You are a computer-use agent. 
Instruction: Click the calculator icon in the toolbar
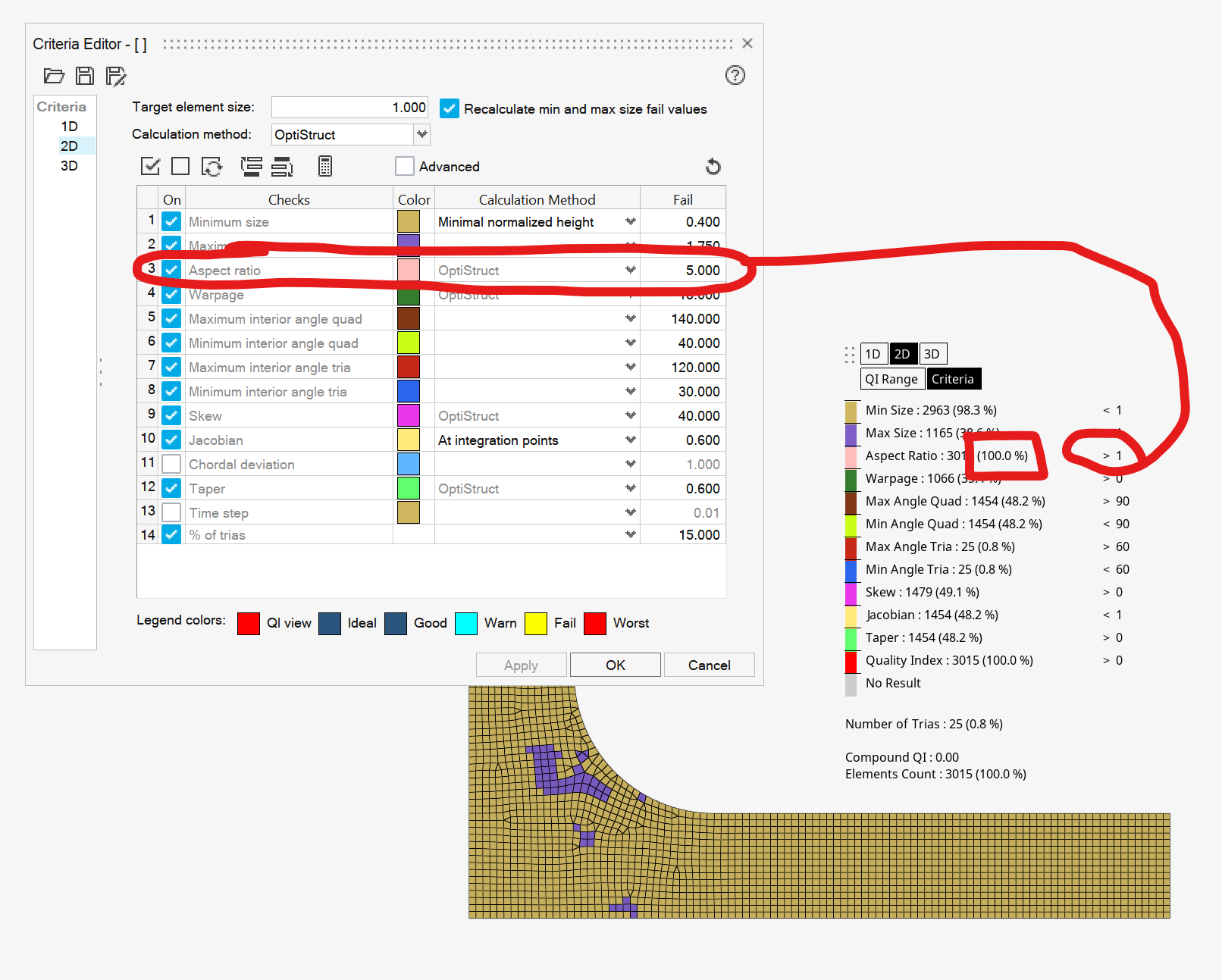click(x=325, y=166)
